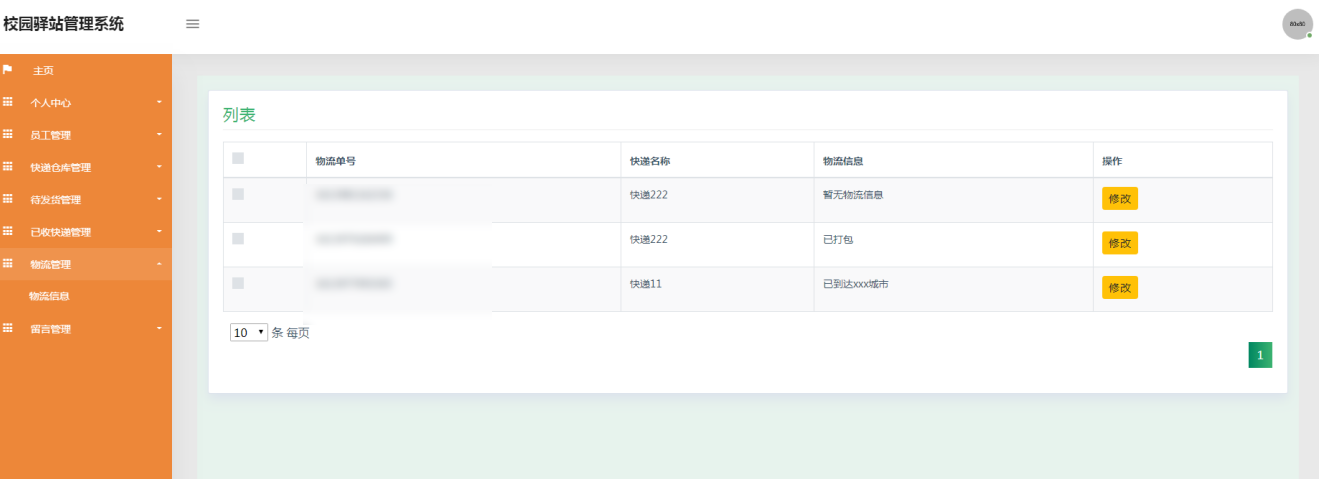Click the grid icon beside 员工管理
The image size is (1319, 479).
click(8, 135)
